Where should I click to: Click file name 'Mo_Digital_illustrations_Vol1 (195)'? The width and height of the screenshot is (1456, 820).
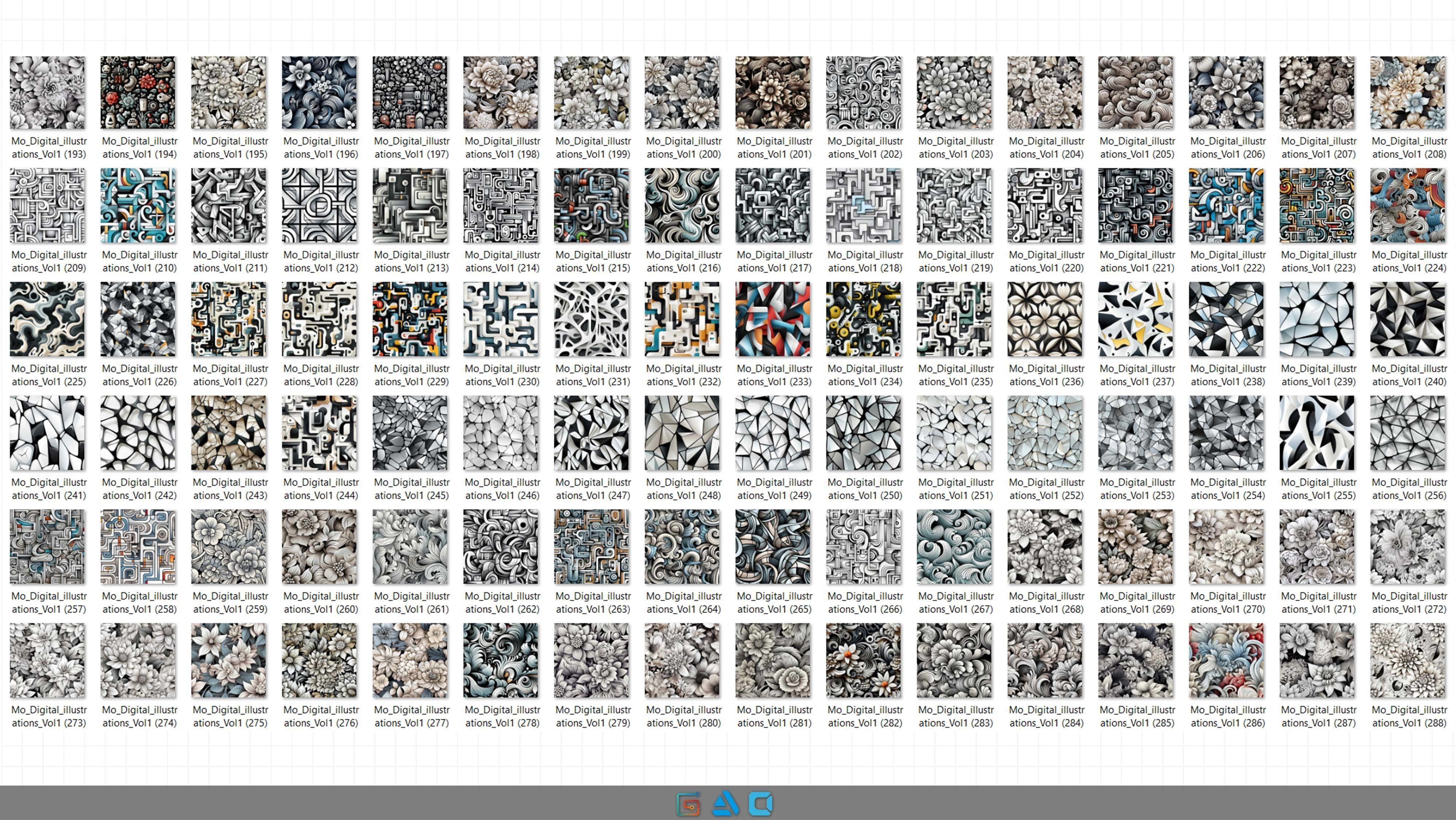coord(230,147)
